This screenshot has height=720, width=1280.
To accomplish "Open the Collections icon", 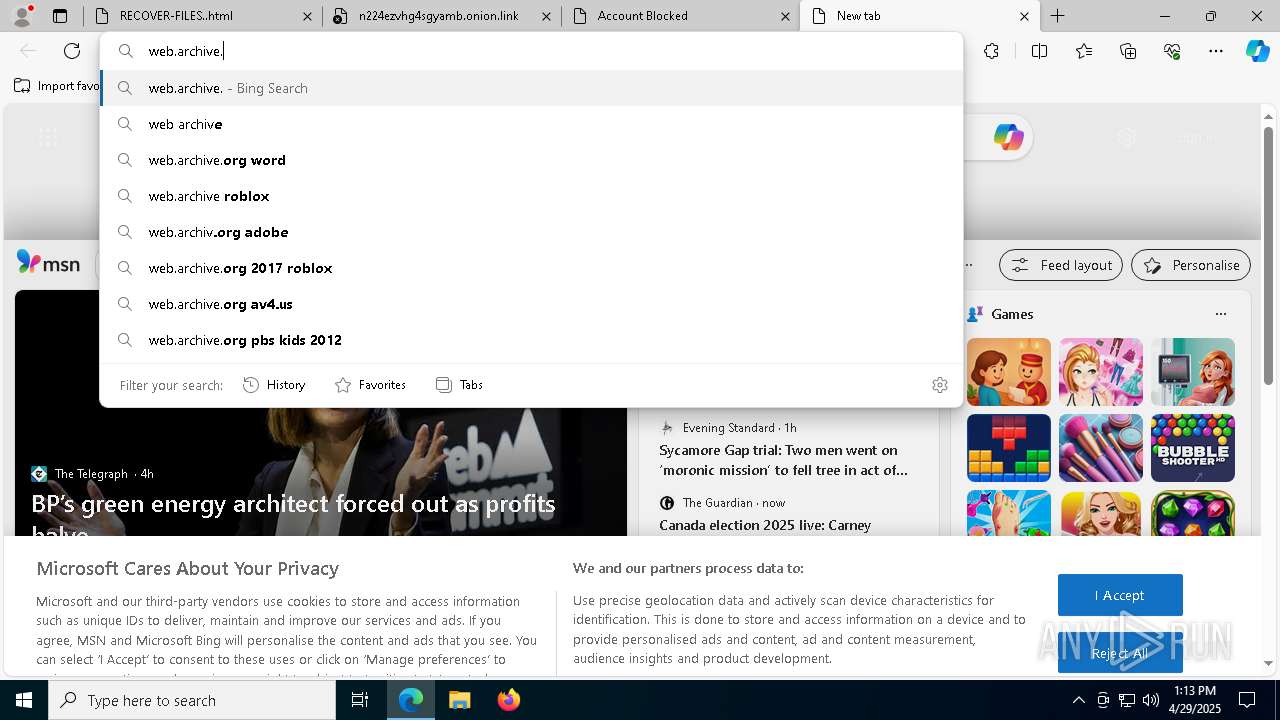I will (x=1128, y=51).
